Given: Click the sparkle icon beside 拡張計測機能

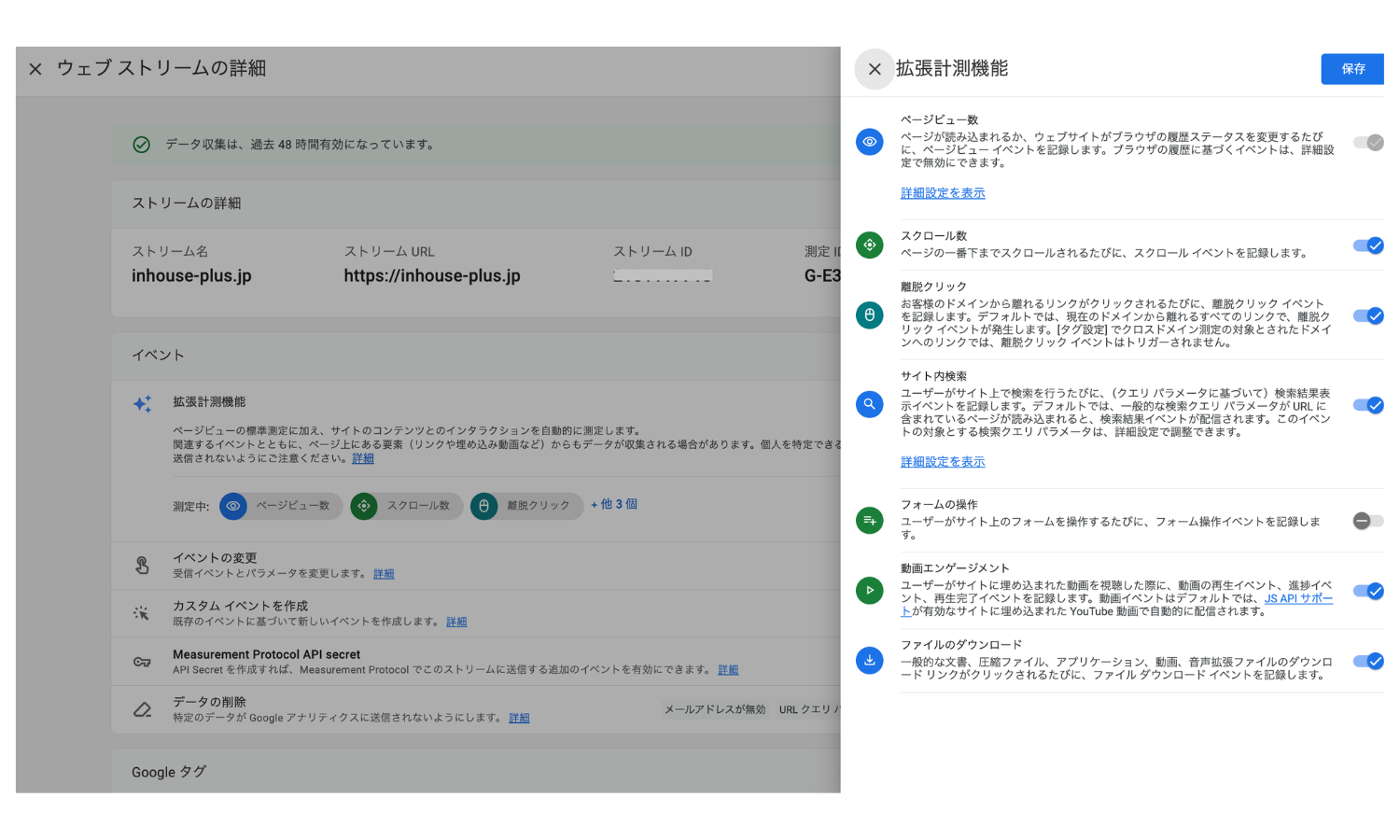Looking at the screenshot, I should [x=142, y=404].
